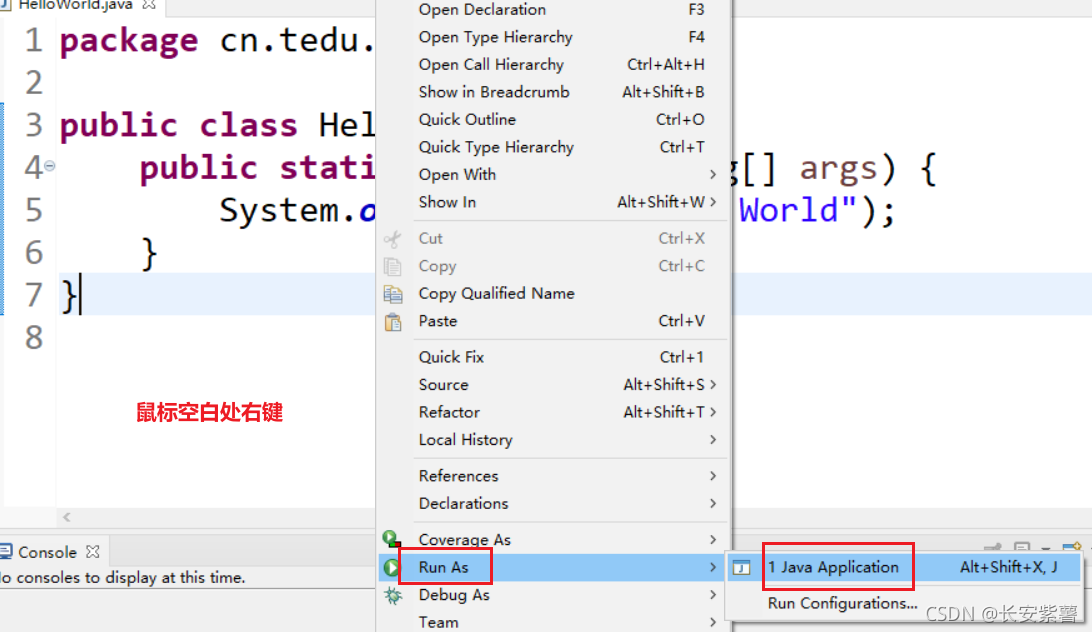Select Copy in context menu
The image size is (1092, 632).
pyautogui.click(x=554, y=266)
